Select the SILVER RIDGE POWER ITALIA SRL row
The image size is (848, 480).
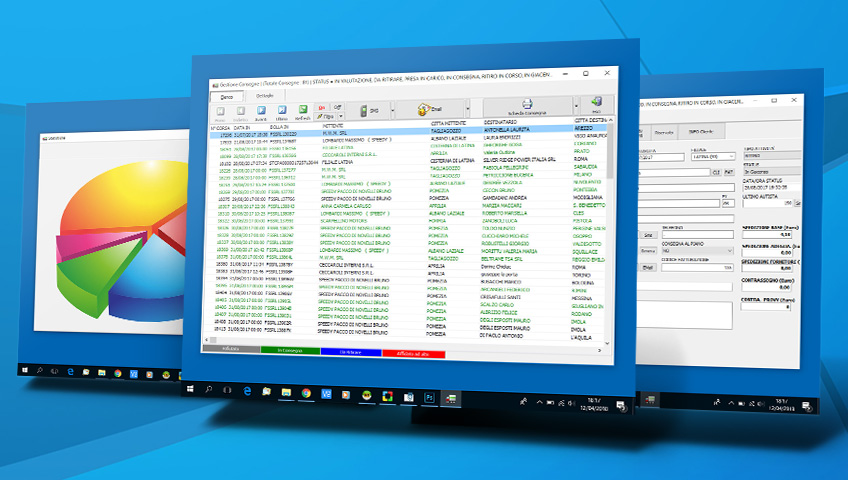click(408, 161)
